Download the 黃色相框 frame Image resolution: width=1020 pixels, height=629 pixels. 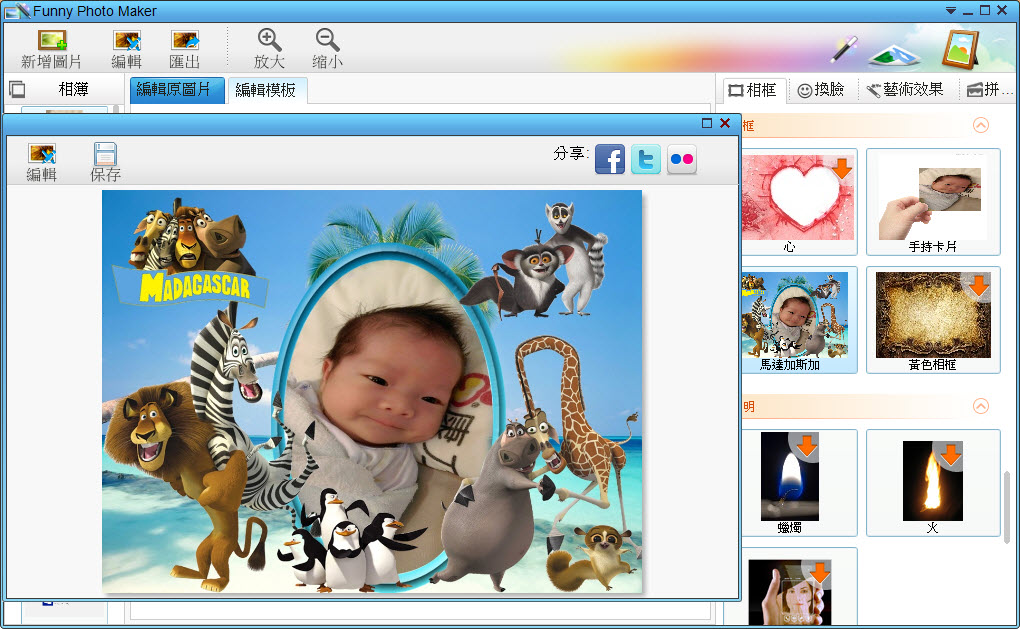click(x=979, y=285)
